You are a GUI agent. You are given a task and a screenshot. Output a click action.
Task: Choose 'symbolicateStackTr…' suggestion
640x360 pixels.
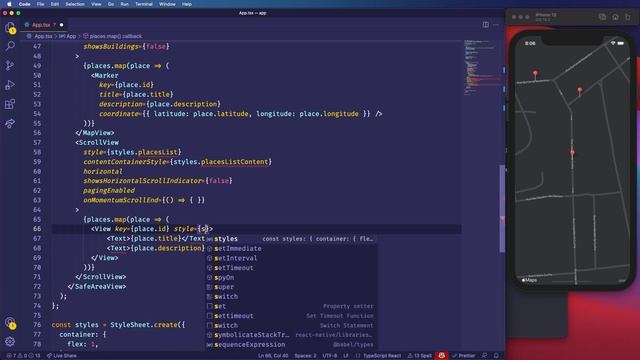point(291,335)
